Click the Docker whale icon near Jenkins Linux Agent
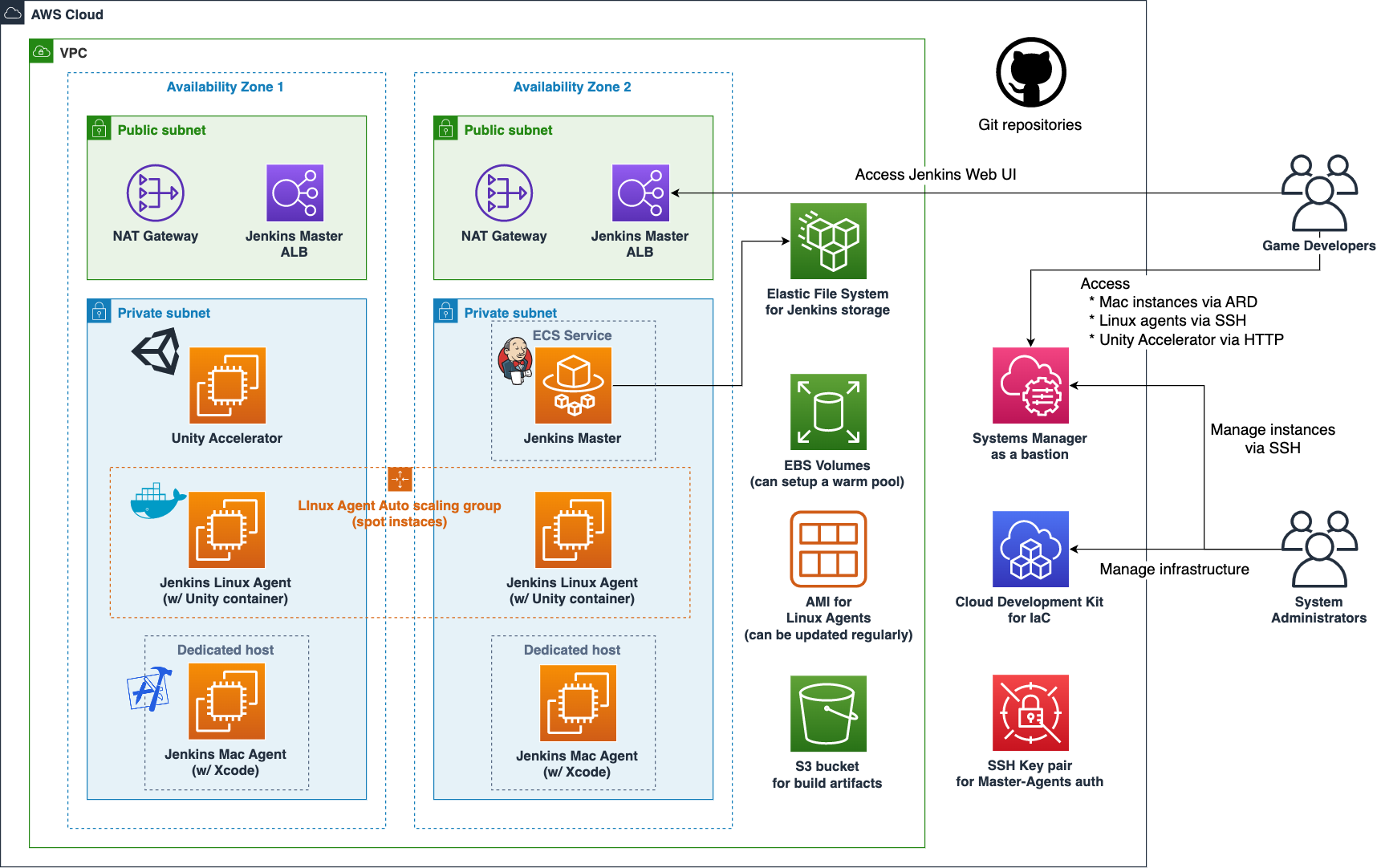Screen dimensions: 1377x868 point(157,499)
